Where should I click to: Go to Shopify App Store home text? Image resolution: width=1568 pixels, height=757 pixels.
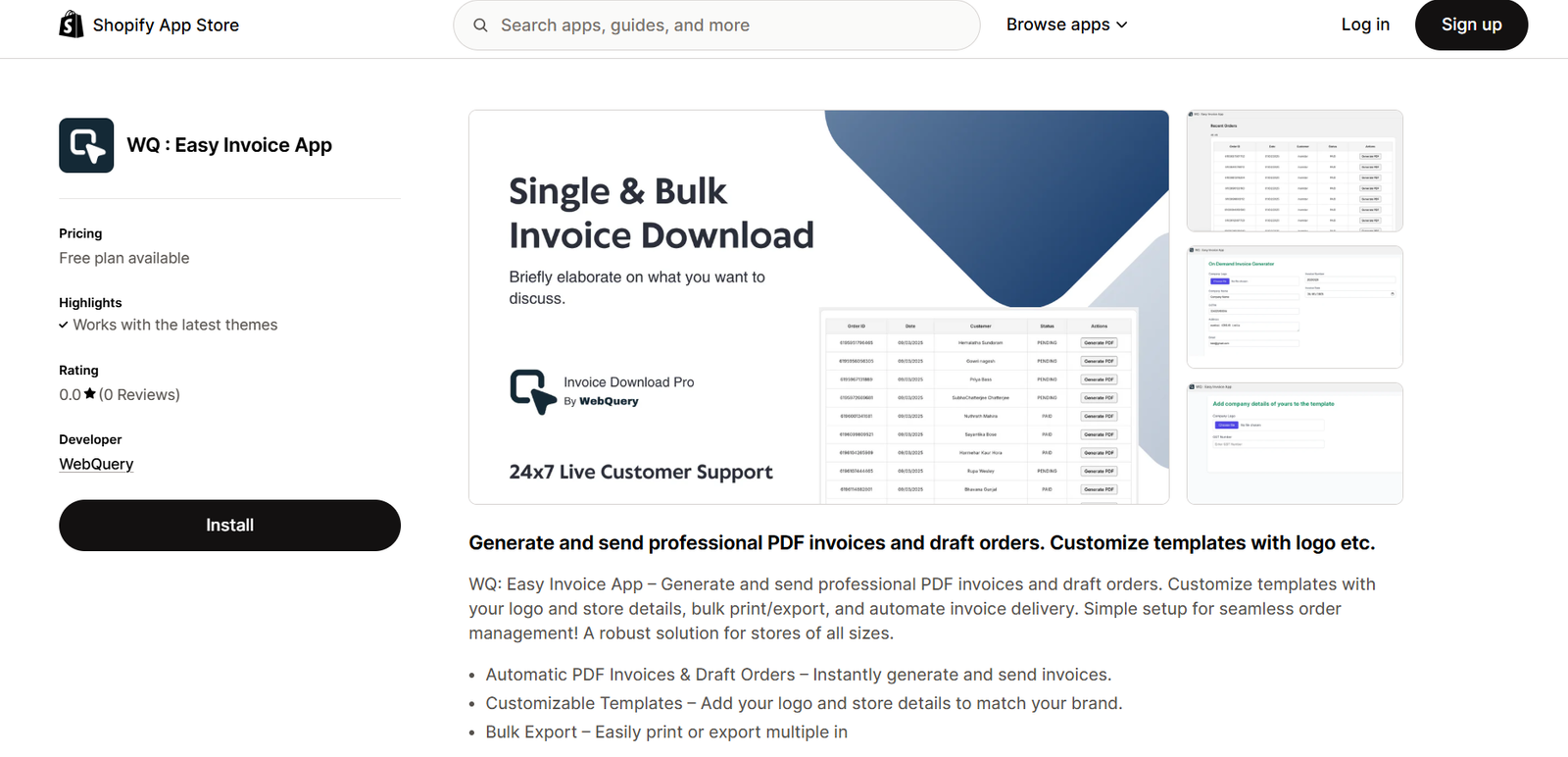(166, 25)
